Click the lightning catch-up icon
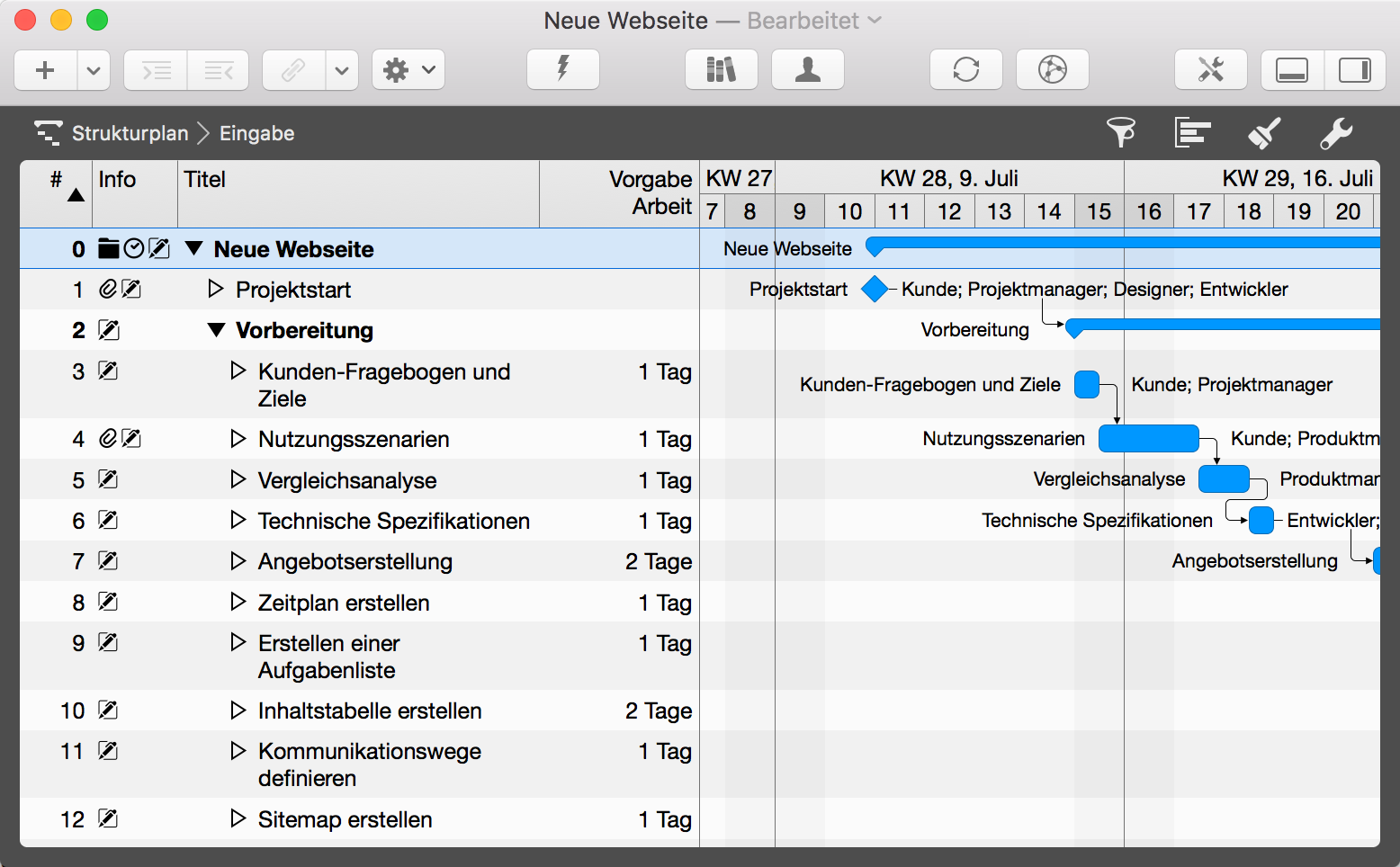Image resolution: width=1400 pixels, height=867 pixels. click(x=562, y=69)
